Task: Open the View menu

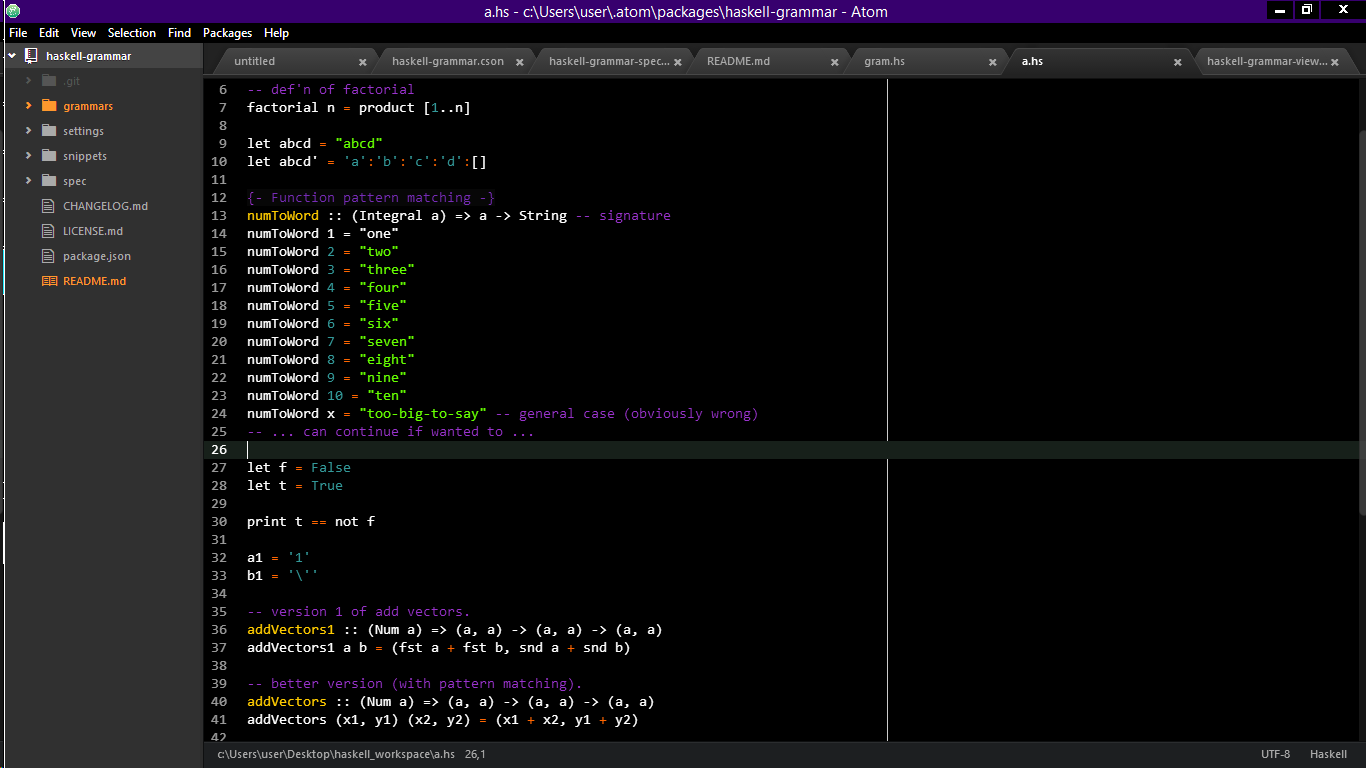Action: [84, 33]
